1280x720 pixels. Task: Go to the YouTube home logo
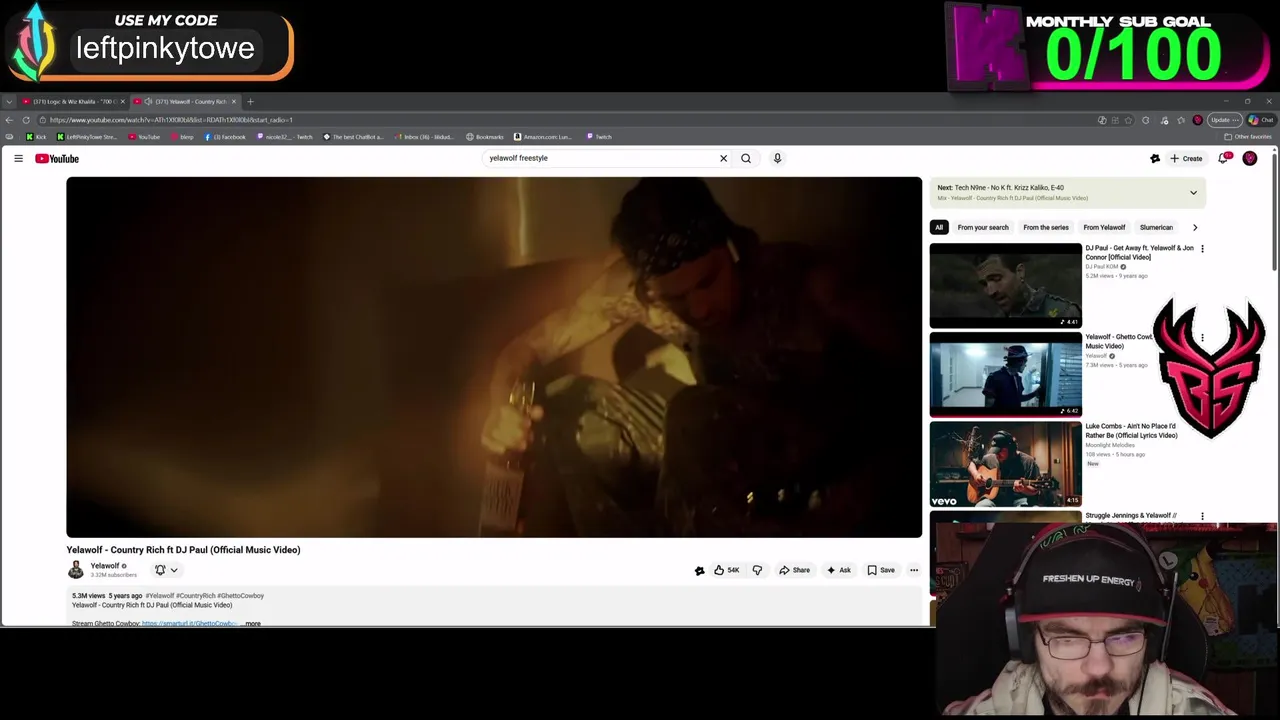pyautogui.click(x=57, y=158)
